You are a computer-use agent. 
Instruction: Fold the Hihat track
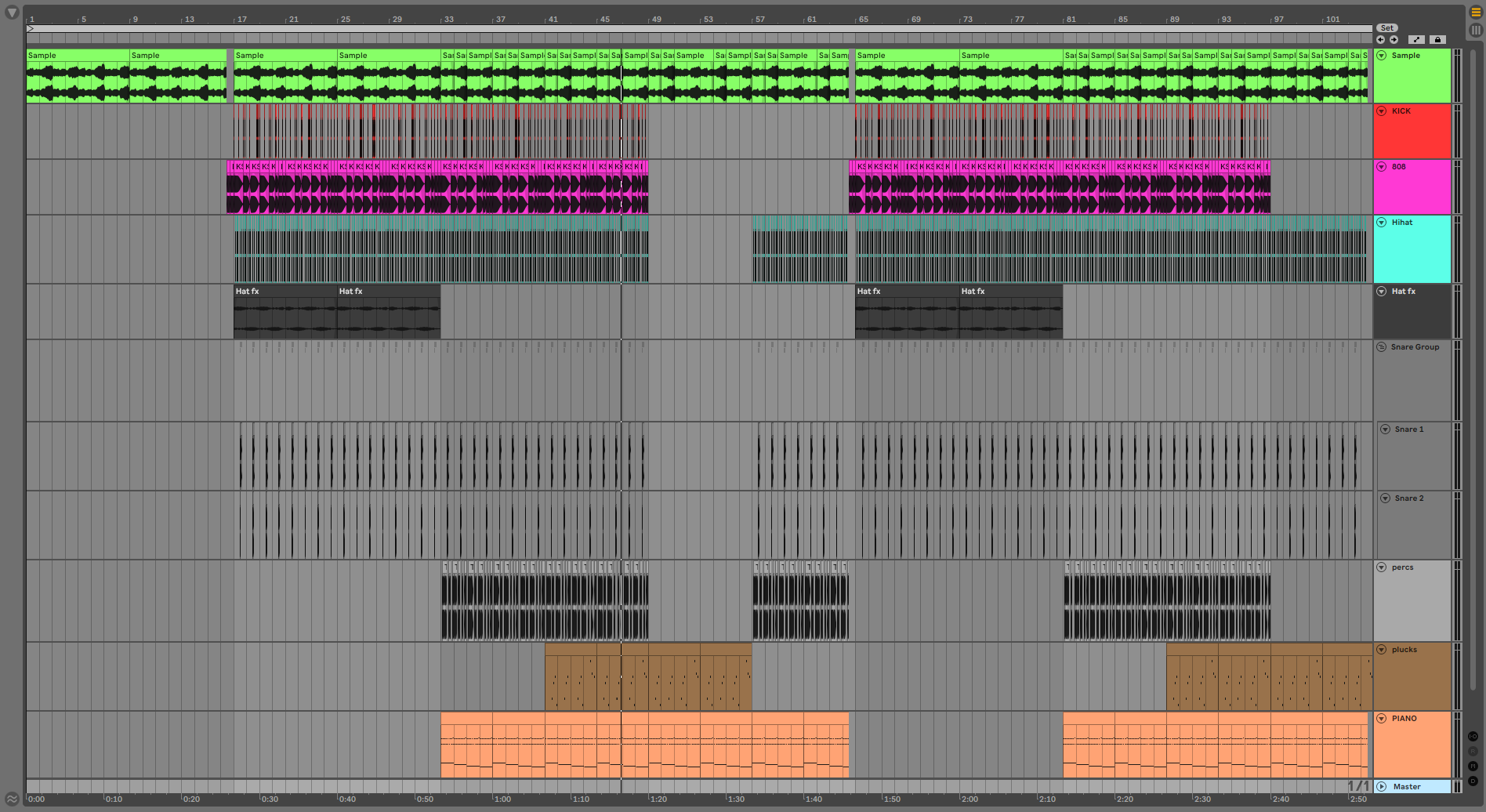(x=1382, y=223)
